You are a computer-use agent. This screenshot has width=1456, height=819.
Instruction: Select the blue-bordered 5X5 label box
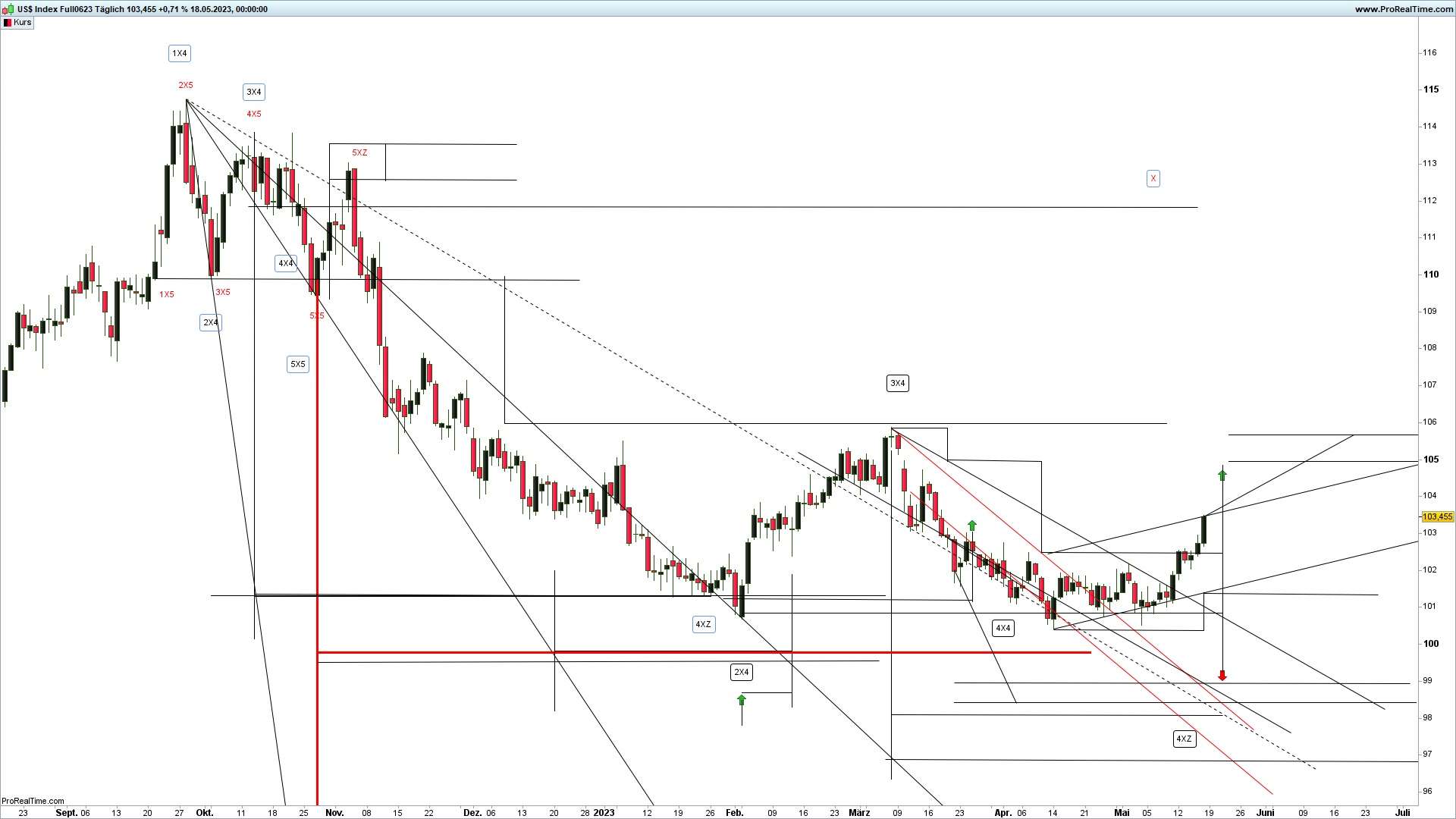coord(298,364)
